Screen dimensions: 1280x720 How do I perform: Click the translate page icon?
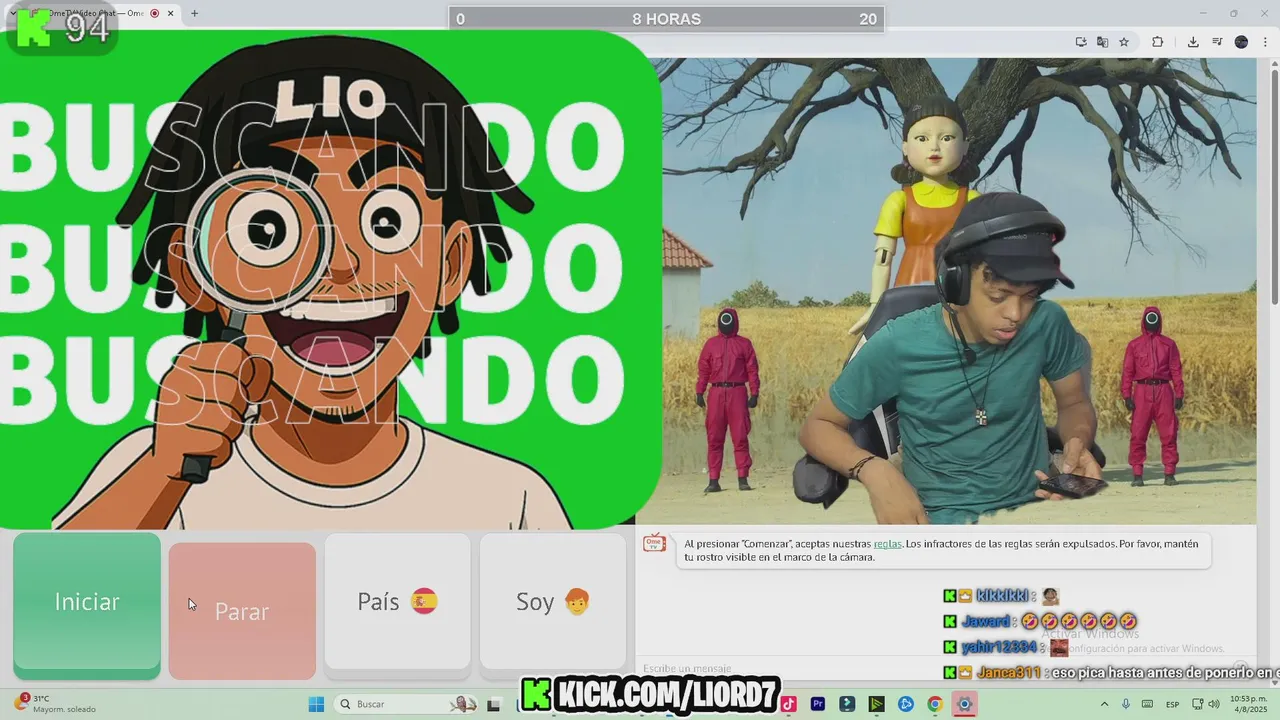(1102, 42)
